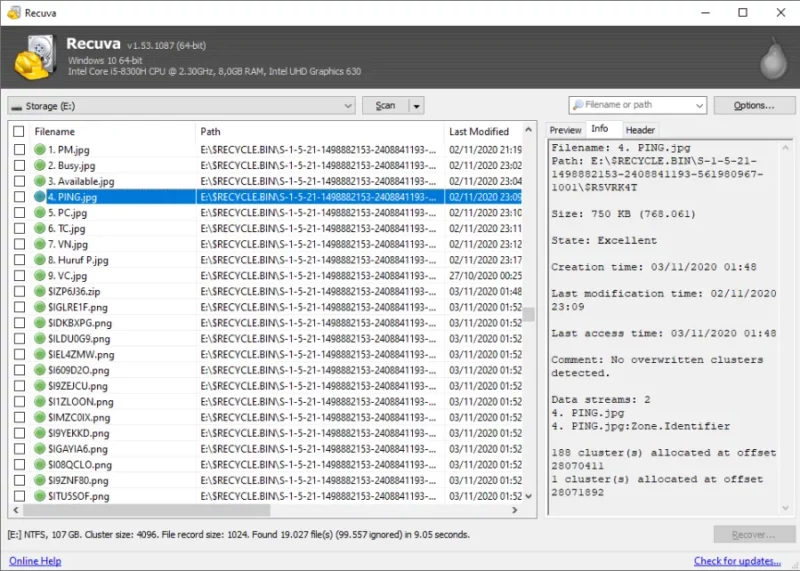Check the box for $IGAYIA6.png

pyautogui.click(x=19, y=449)
